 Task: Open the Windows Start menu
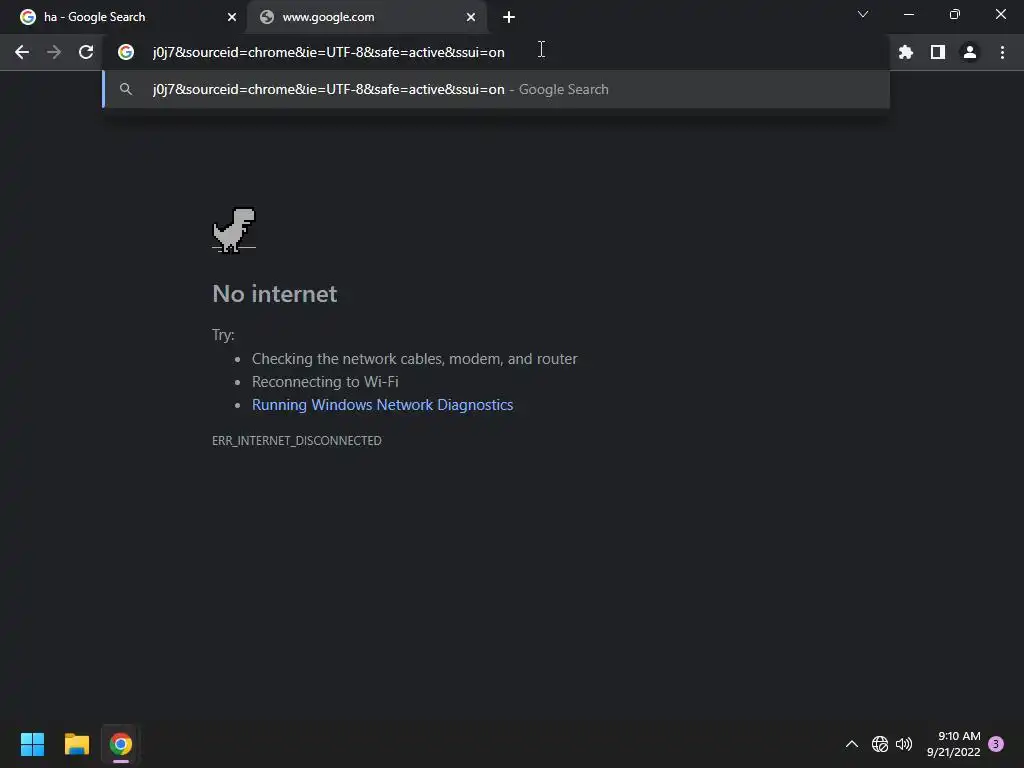[x=33, y=744]
